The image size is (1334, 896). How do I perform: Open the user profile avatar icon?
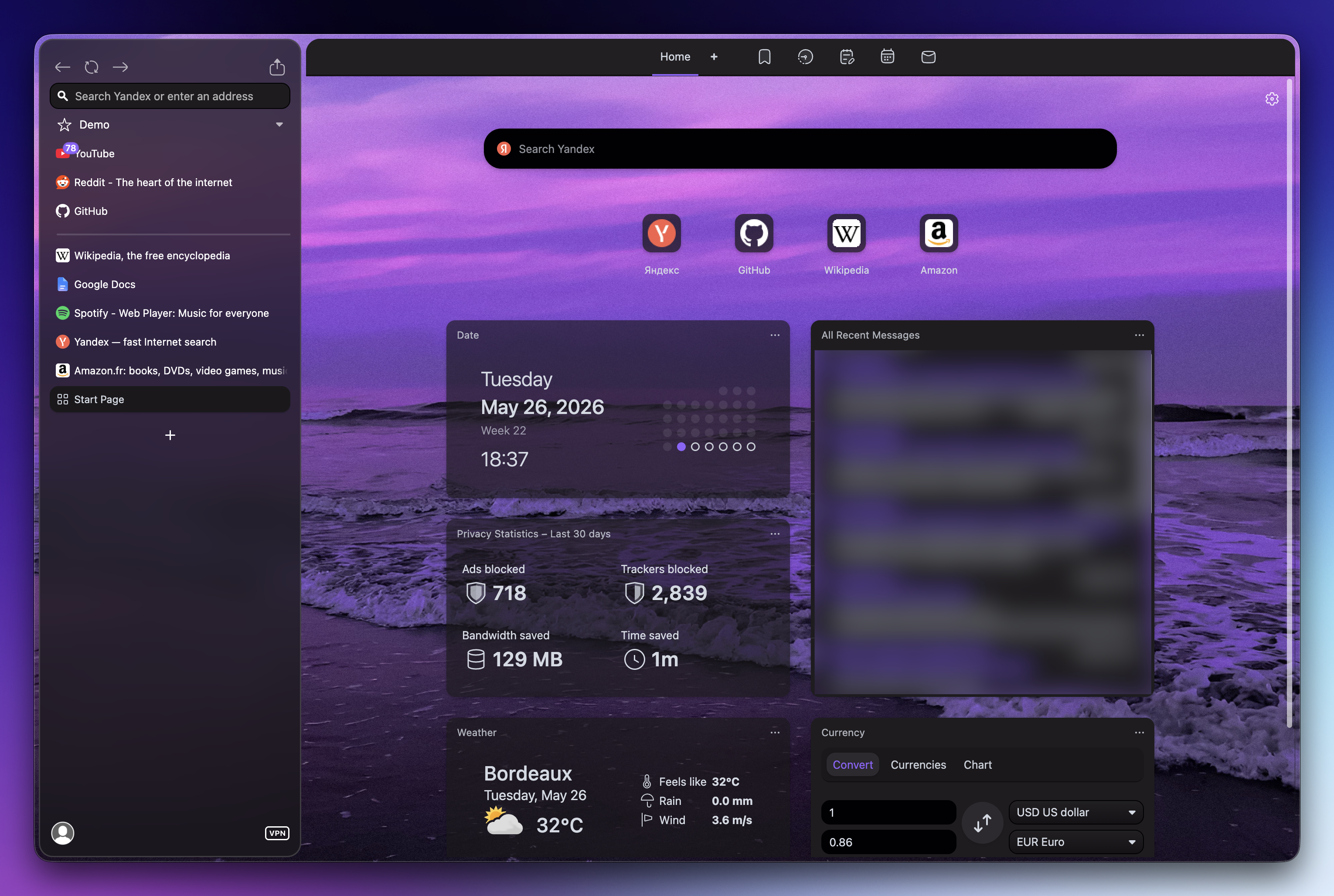pos(63,833)
